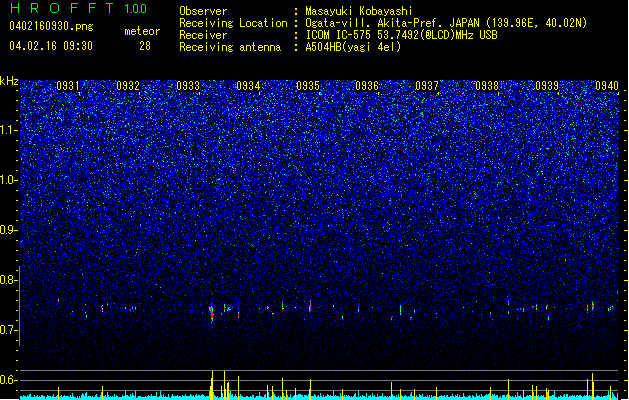Click the 0938 time marker
629x400 pixels.
coord(487,86)
